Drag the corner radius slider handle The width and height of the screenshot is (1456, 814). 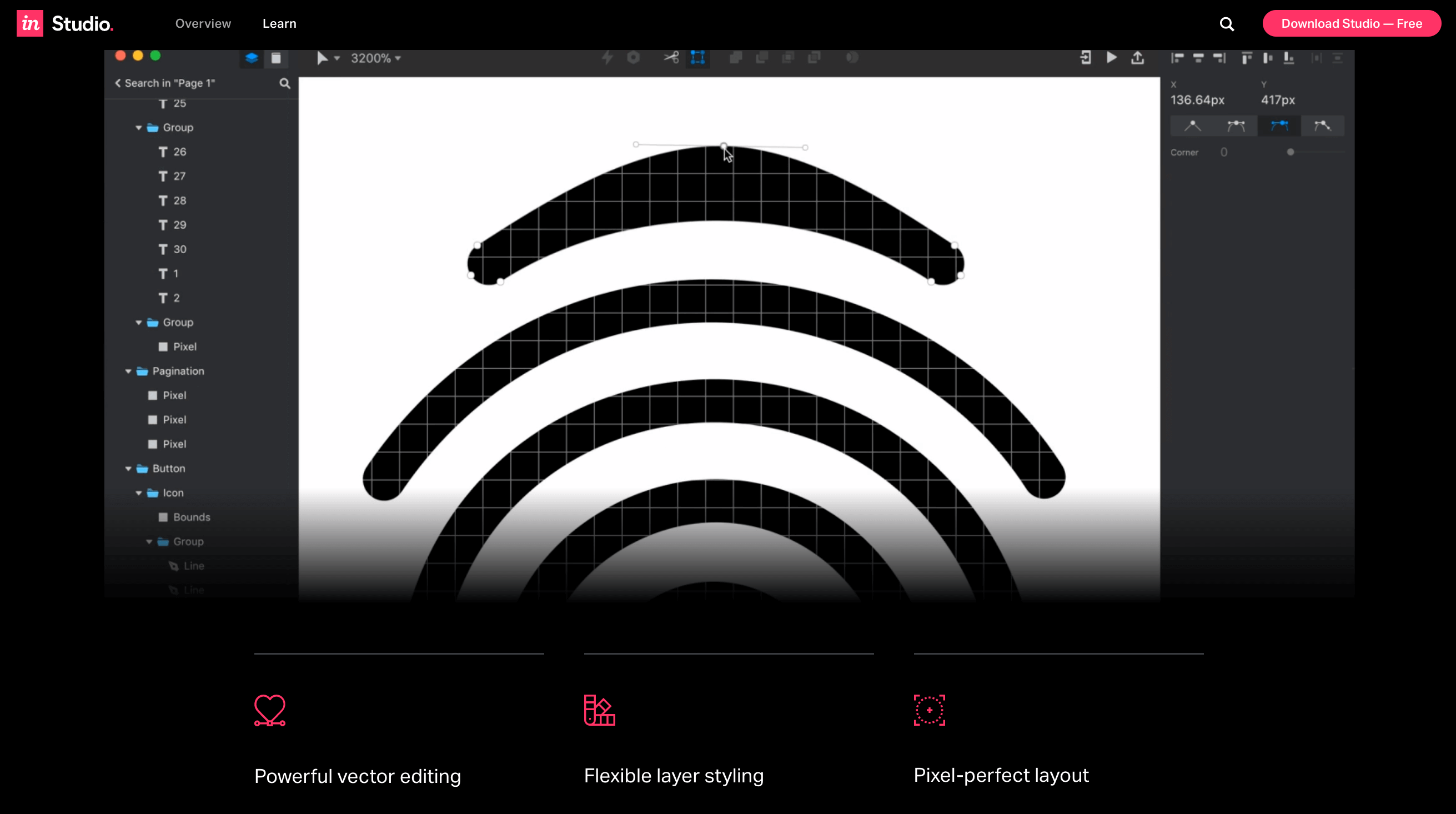pos(1288,153)
